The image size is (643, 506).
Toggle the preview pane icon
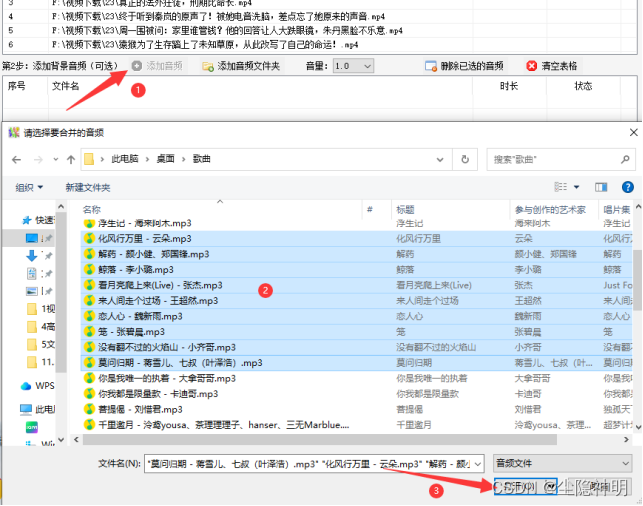601,187
